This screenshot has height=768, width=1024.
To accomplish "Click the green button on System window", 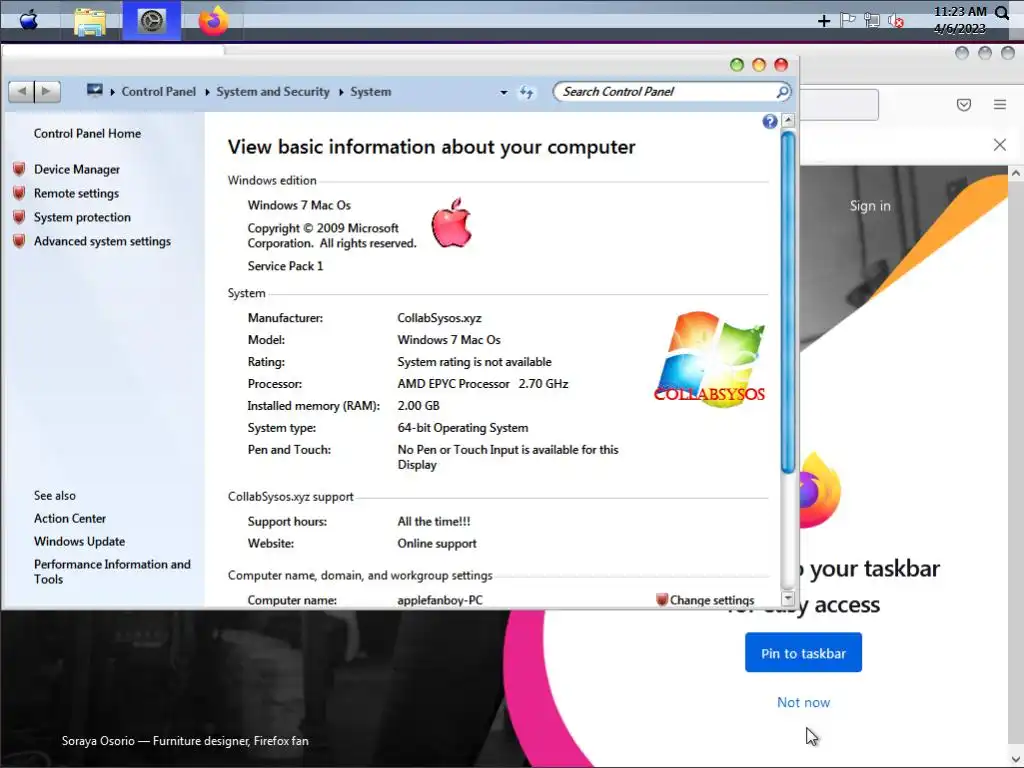I will pyautogui.click(x=737, y=65).
